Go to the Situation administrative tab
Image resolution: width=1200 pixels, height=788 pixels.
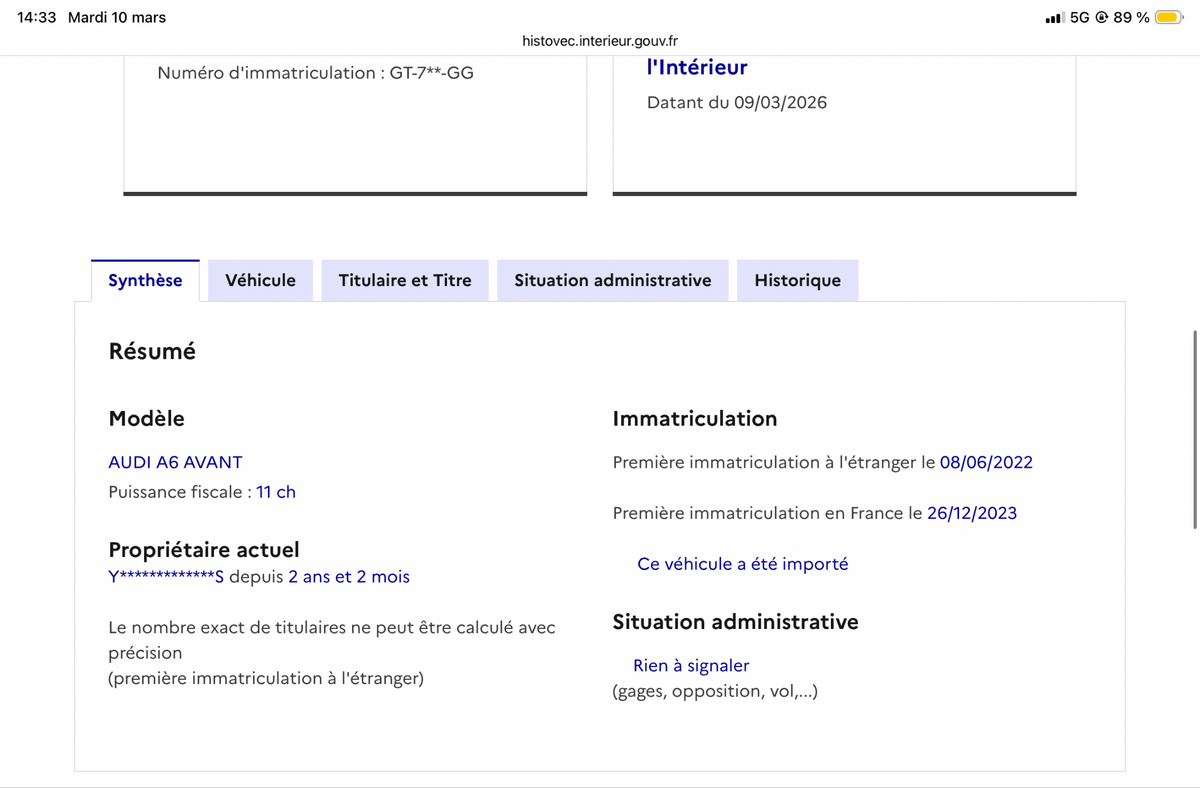(613, 280)
